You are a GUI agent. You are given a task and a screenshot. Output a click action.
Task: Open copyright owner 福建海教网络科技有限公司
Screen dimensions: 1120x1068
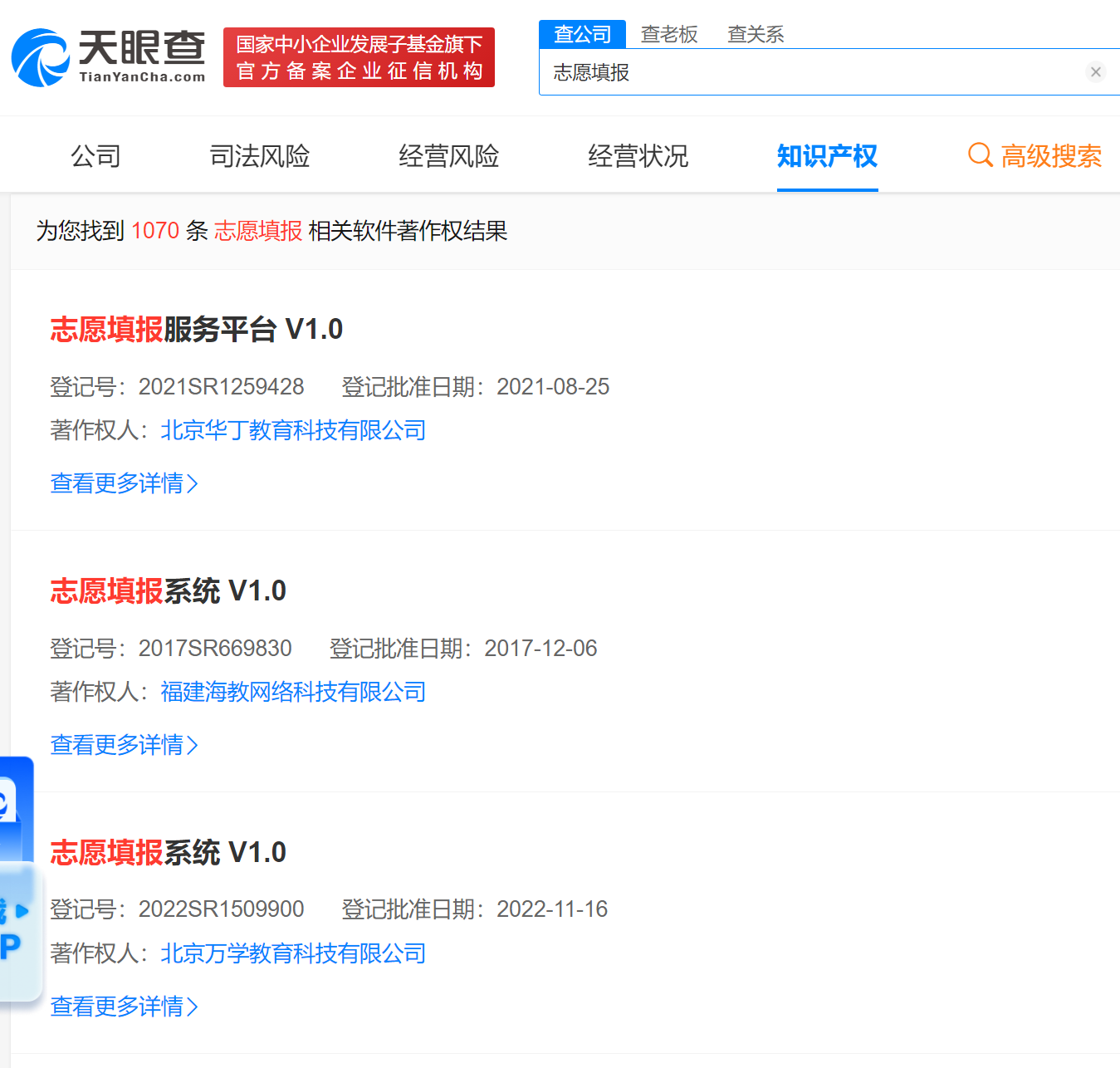tap(293, 692)
